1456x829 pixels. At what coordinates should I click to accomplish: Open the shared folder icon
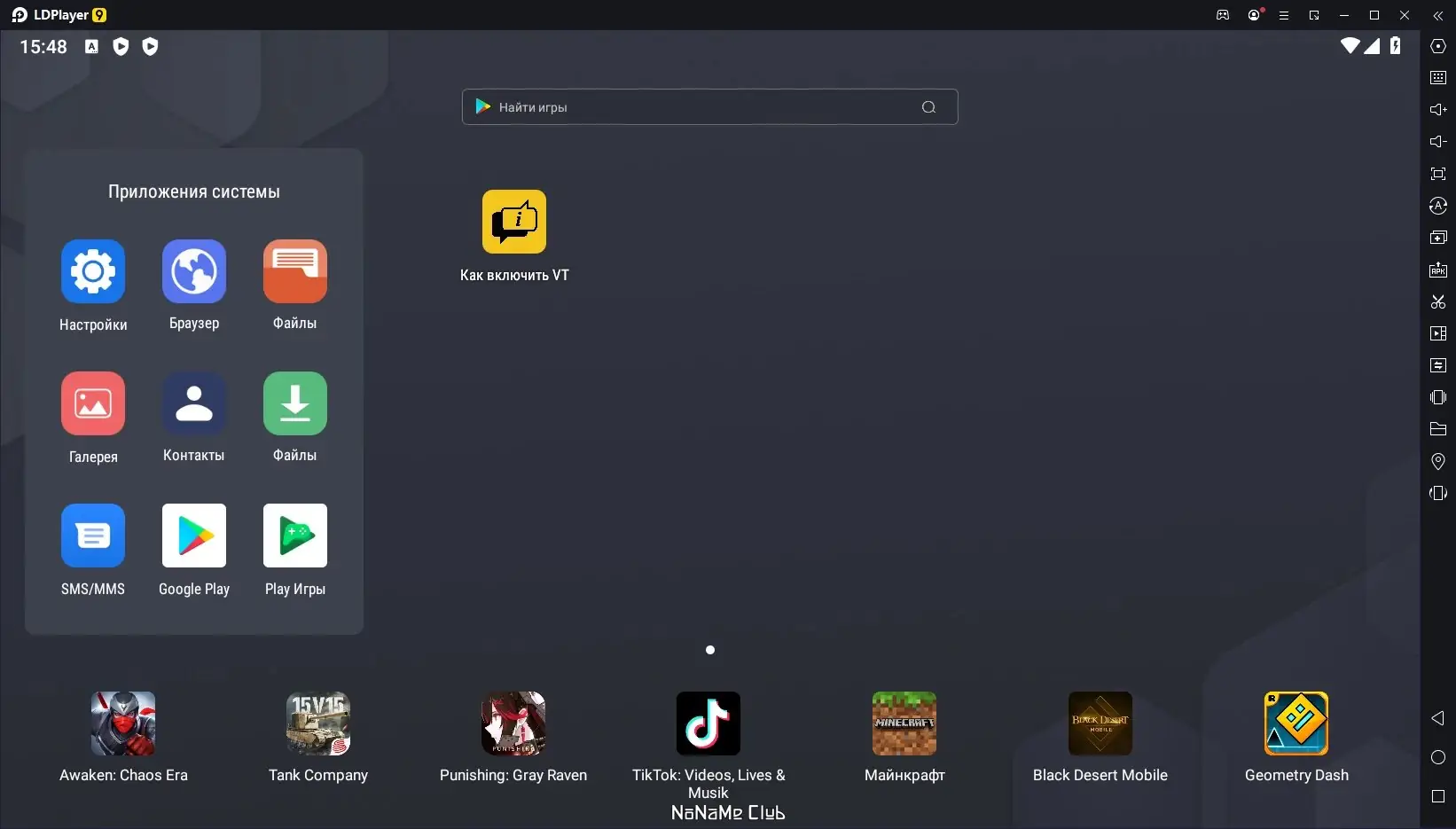tap(1438, 429)
